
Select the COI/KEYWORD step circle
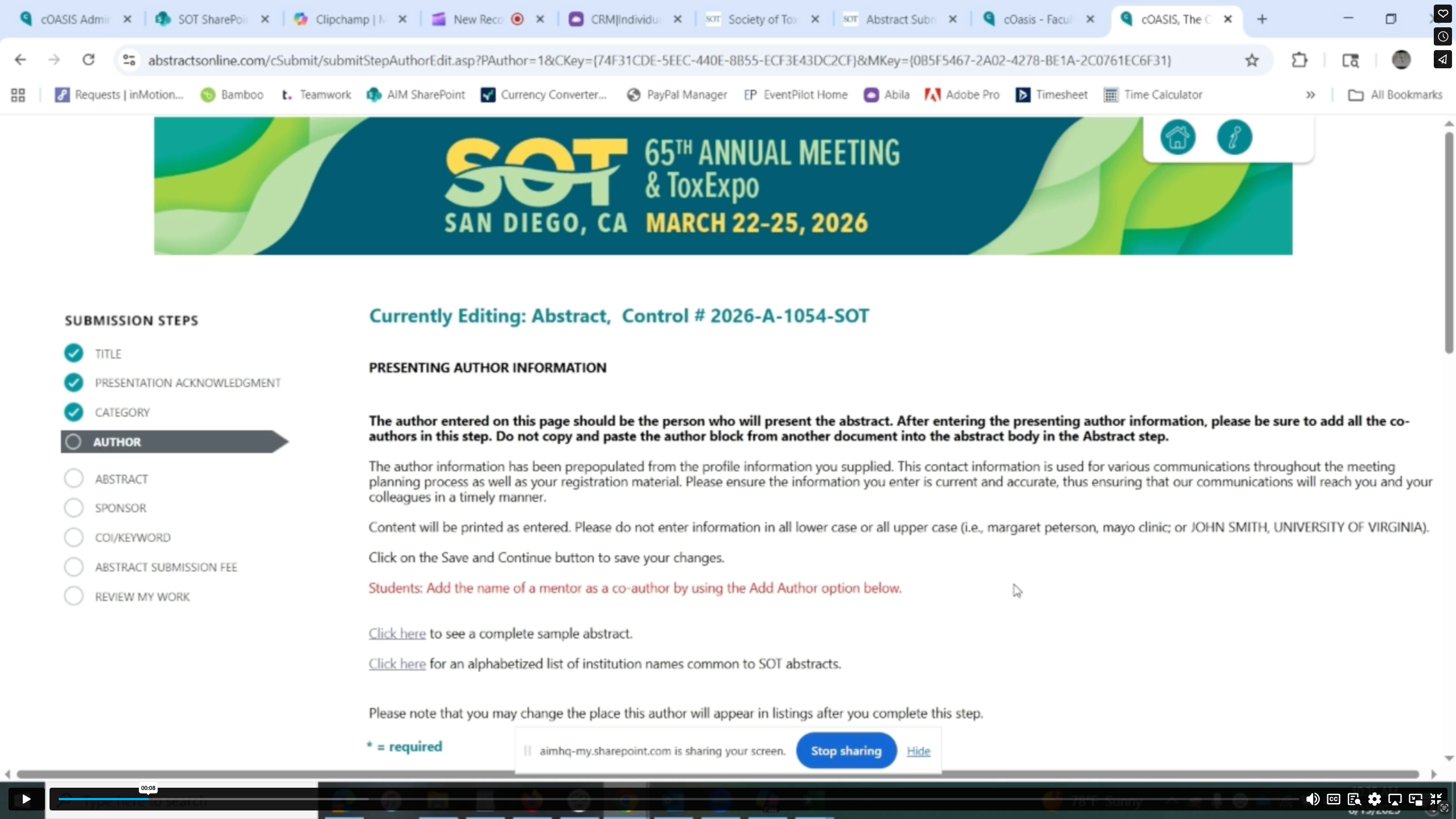tap(73, 537)
